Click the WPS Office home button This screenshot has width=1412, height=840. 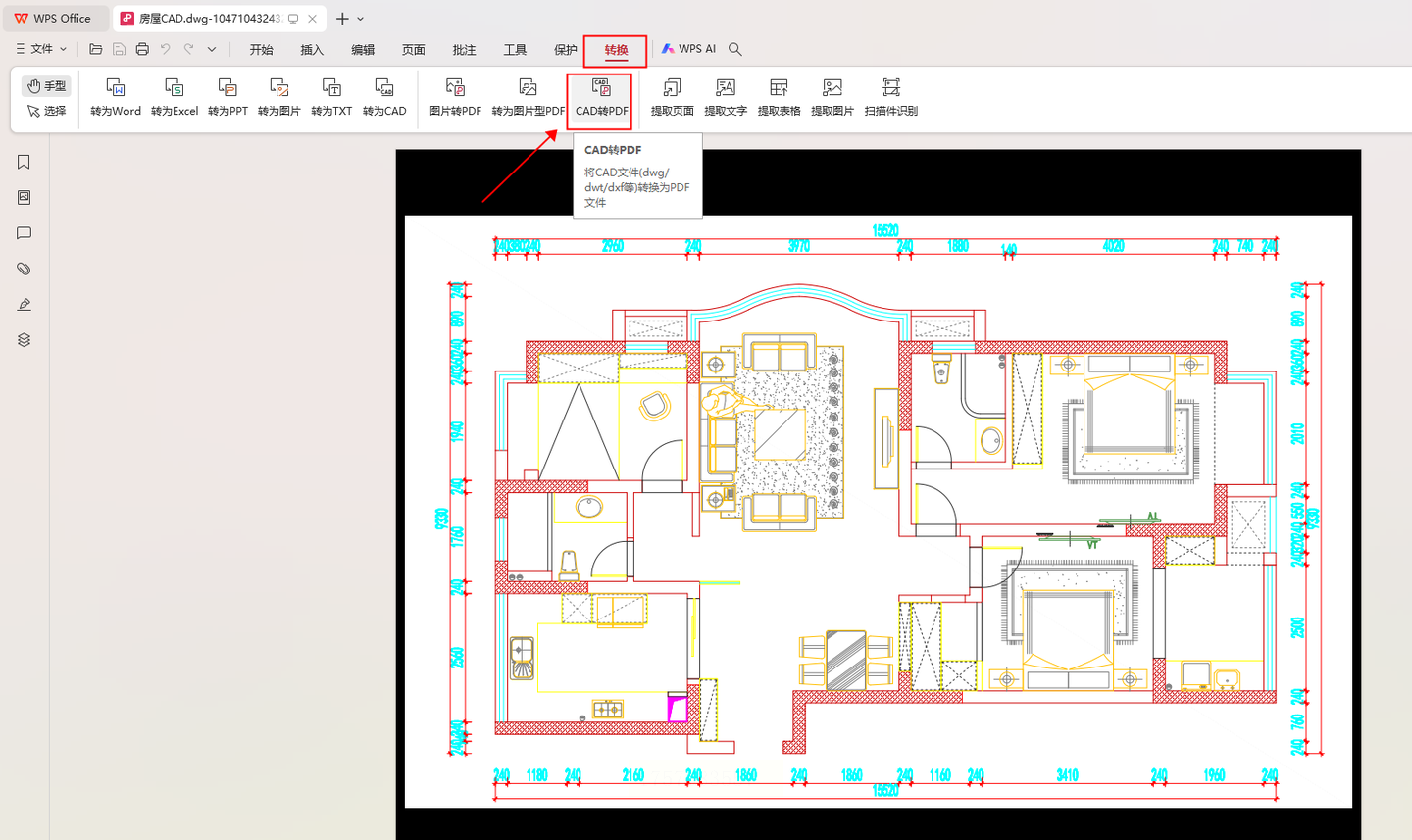pyautogui.click(x=53, y=19)
